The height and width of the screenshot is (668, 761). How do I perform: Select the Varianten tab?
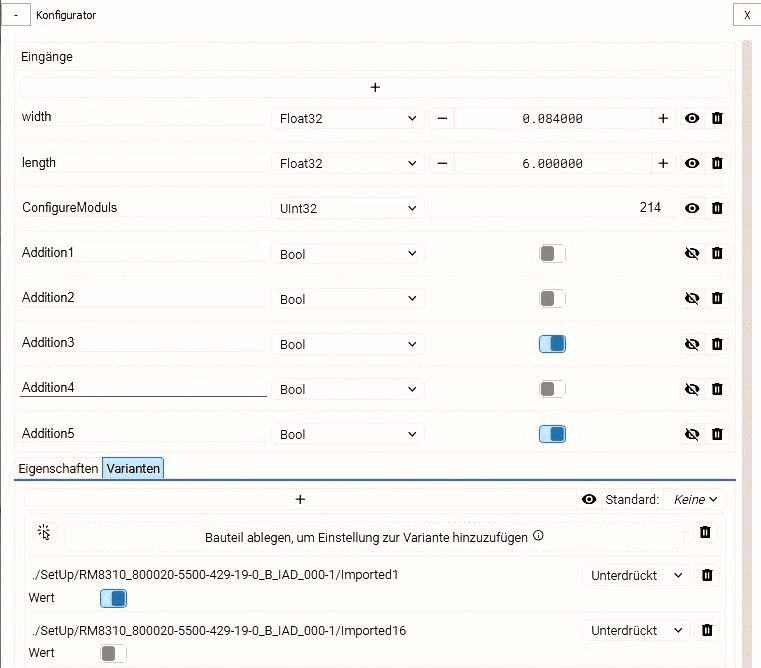(133, 468)
